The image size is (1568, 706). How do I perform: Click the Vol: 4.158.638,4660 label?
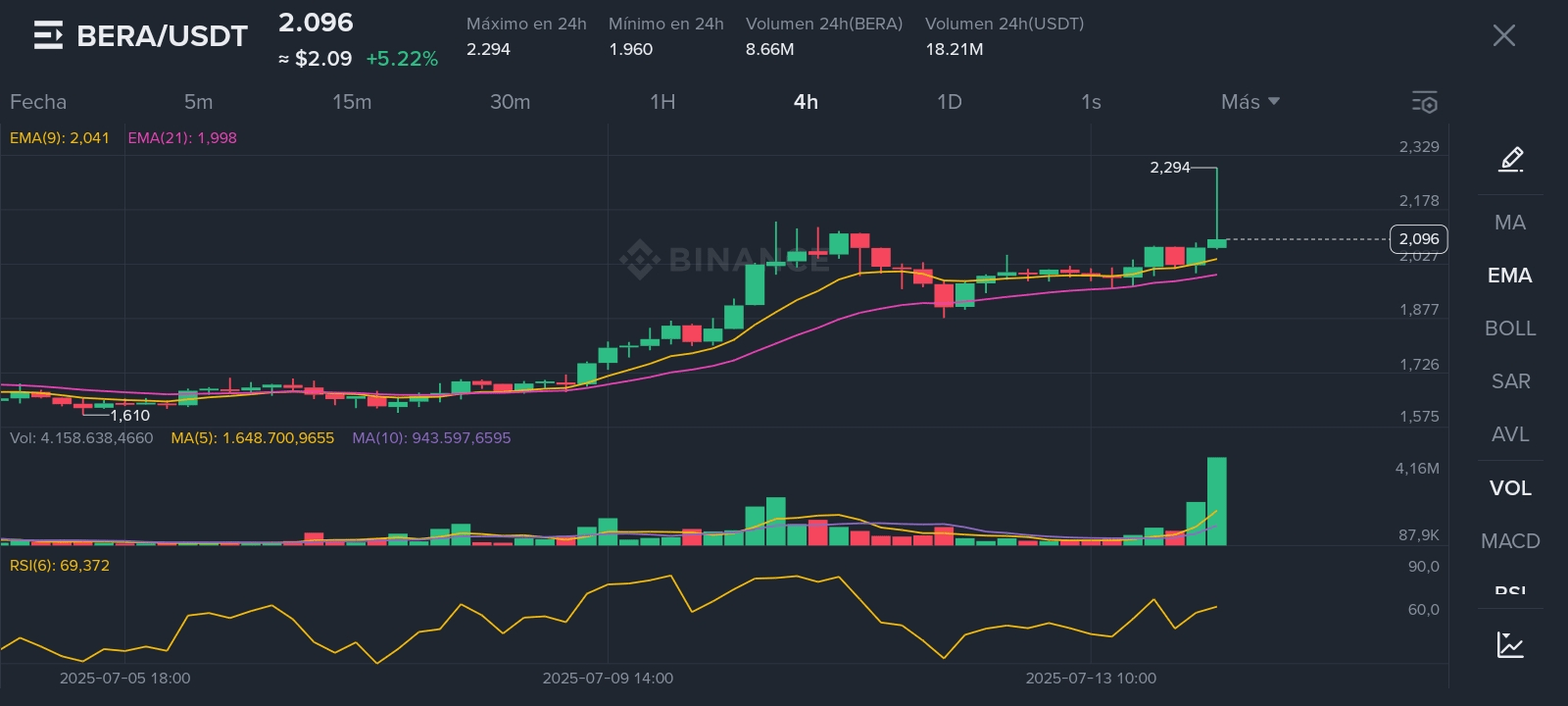tap(81, 438)
